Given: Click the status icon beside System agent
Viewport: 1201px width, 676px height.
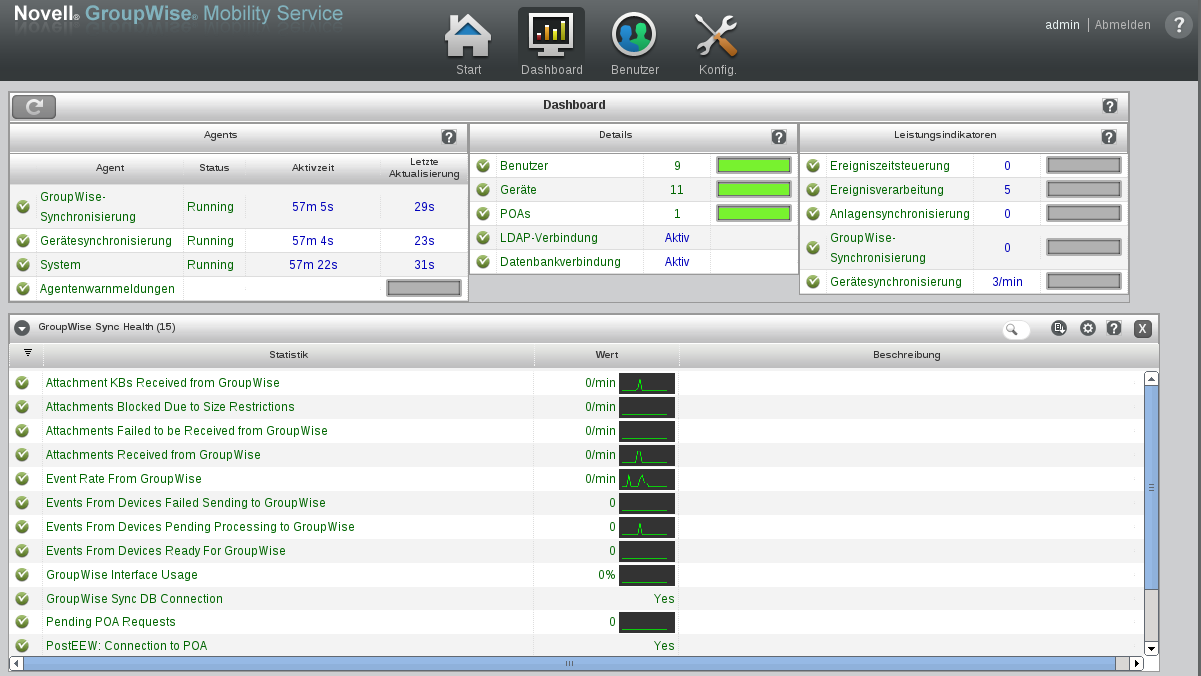Looking at the screenshot, I should (23, 265).
